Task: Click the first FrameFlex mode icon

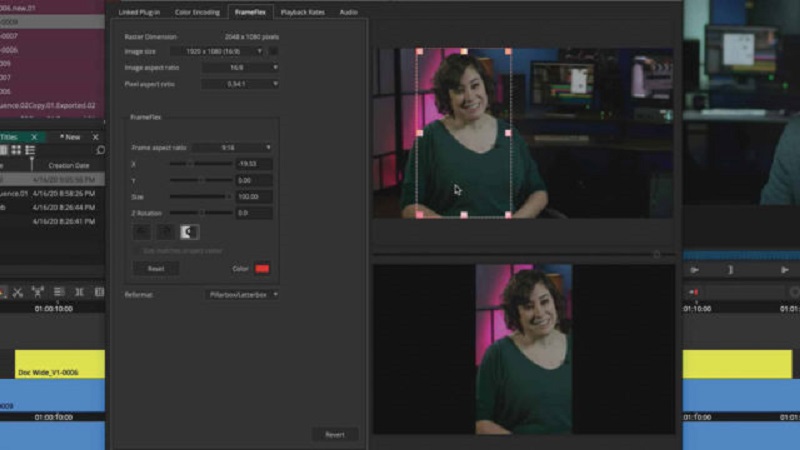Action: coord(143,232)
